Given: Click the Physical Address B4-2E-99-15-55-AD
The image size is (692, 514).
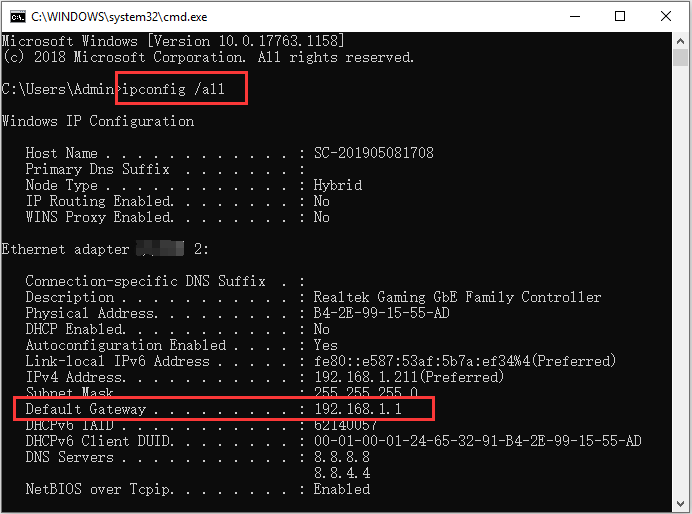Looking at the screenshot, I should click(381, 313).
